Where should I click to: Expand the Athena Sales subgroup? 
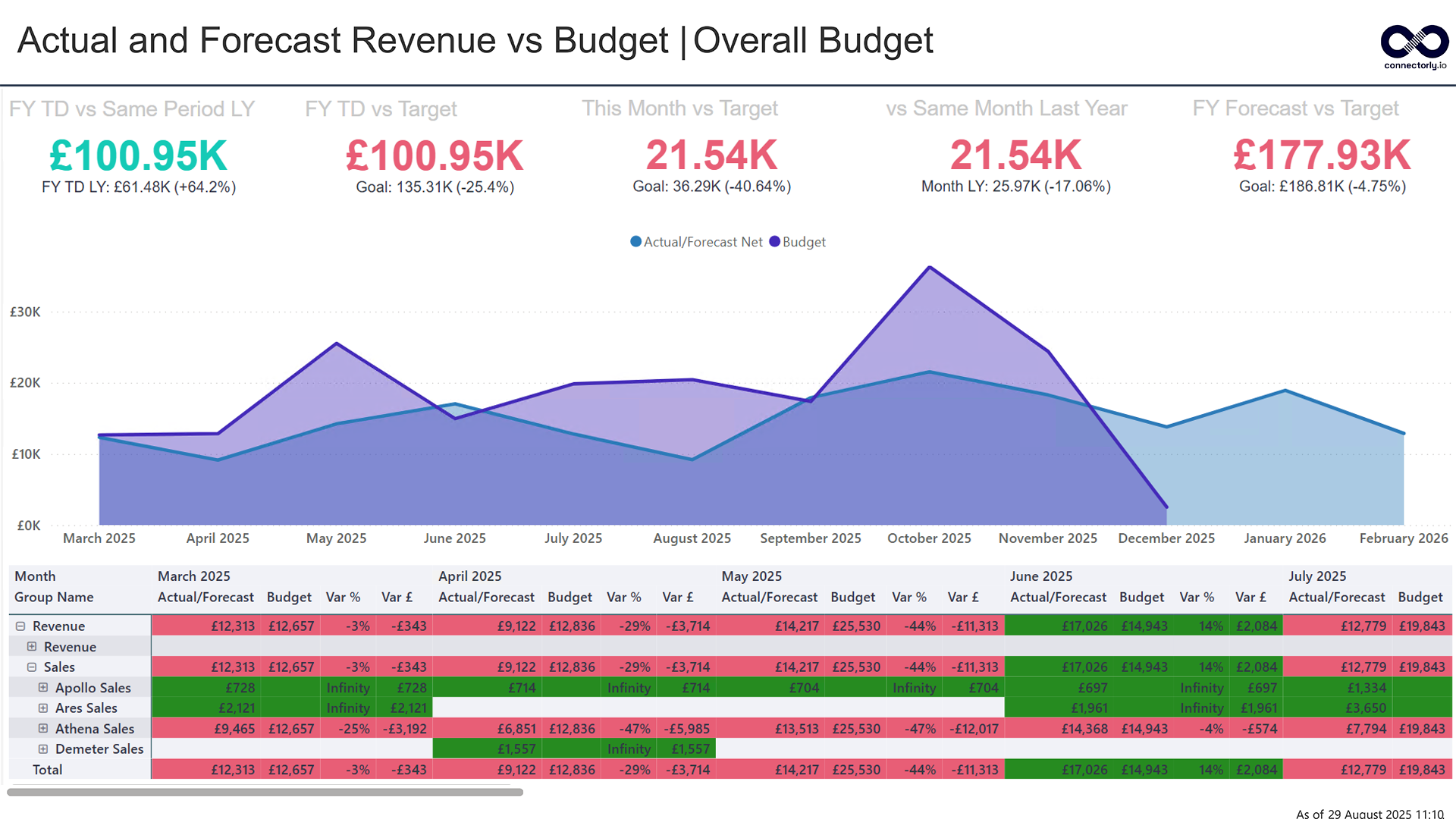43,728
